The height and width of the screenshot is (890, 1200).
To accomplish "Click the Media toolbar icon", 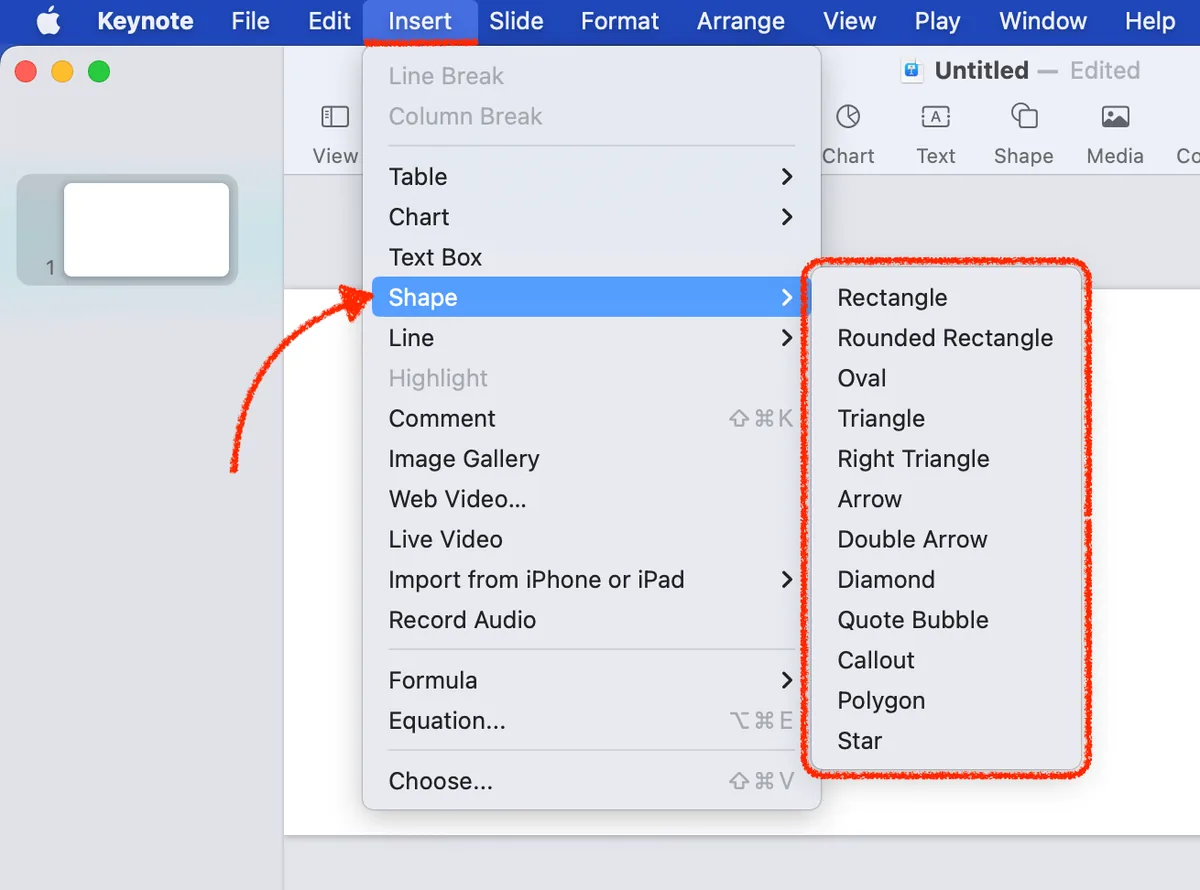I will [x=1115, y=117].
